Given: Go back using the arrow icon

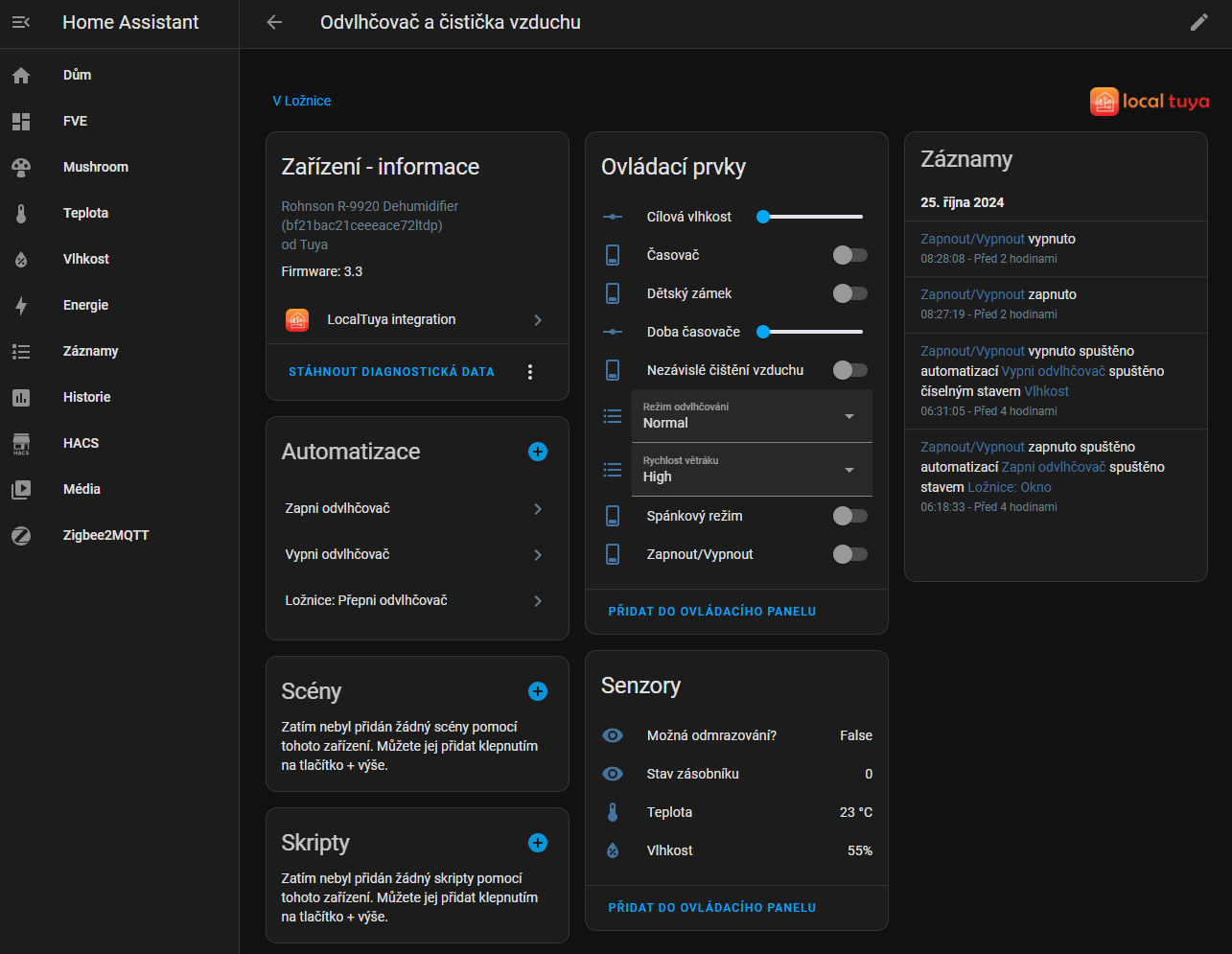Looking at the screenshot, I should tap(274, 22).
